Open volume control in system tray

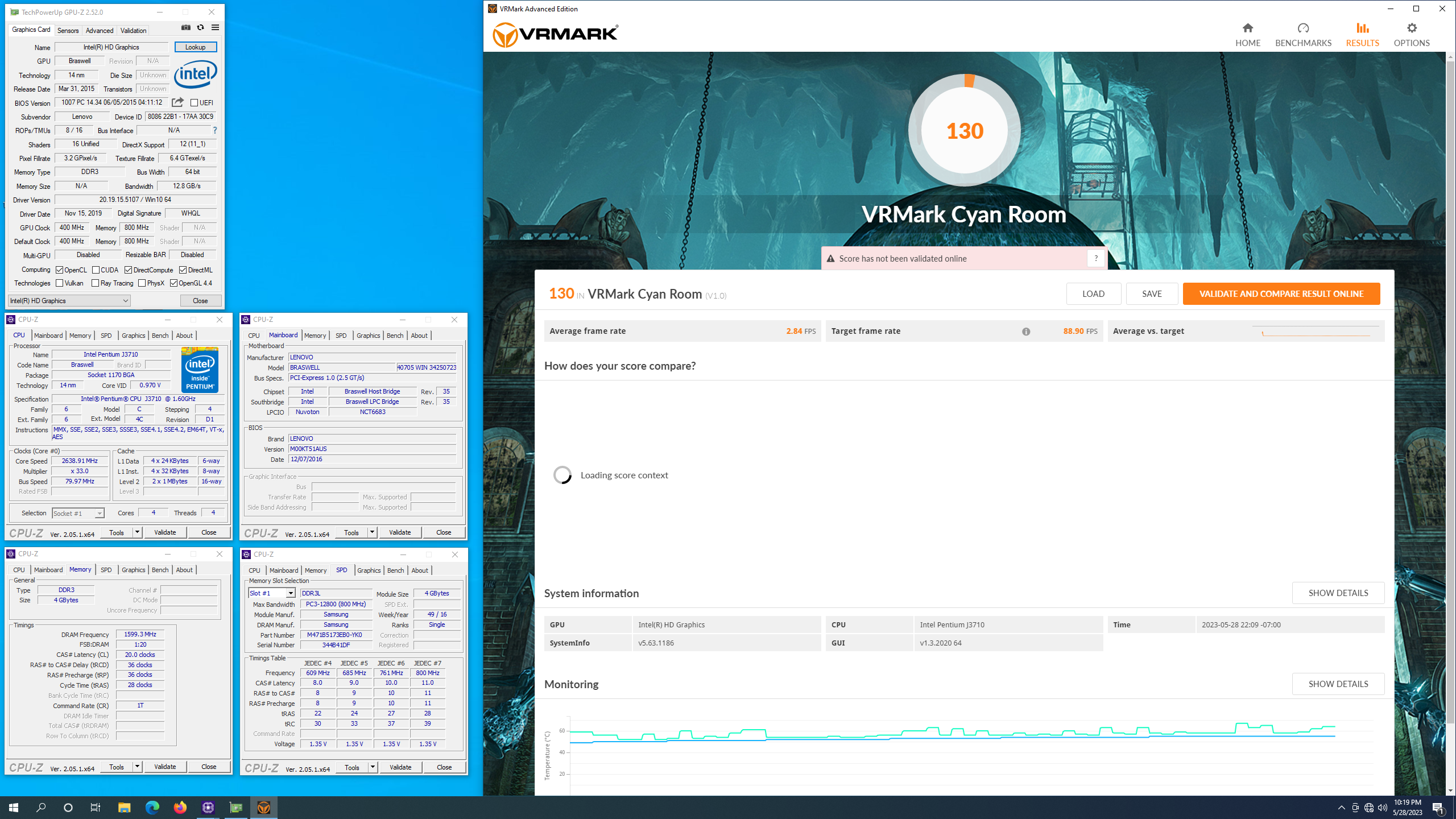pyautogui.click(x=1383, y=808)
